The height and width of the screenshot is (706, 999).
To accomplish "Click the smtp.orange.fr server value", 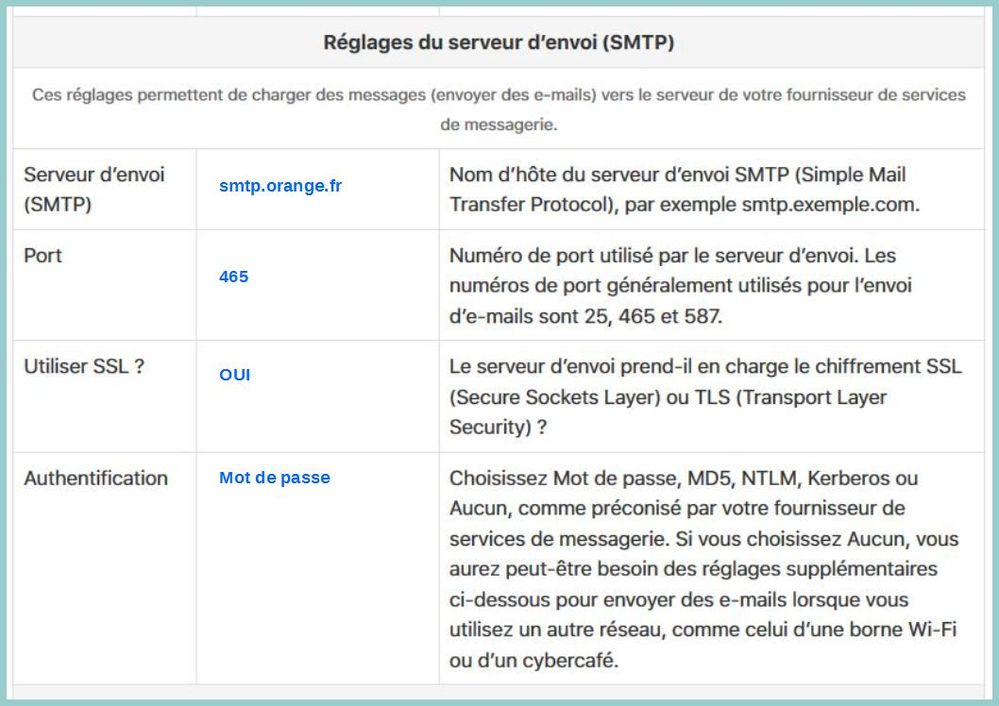I will 280,186.
